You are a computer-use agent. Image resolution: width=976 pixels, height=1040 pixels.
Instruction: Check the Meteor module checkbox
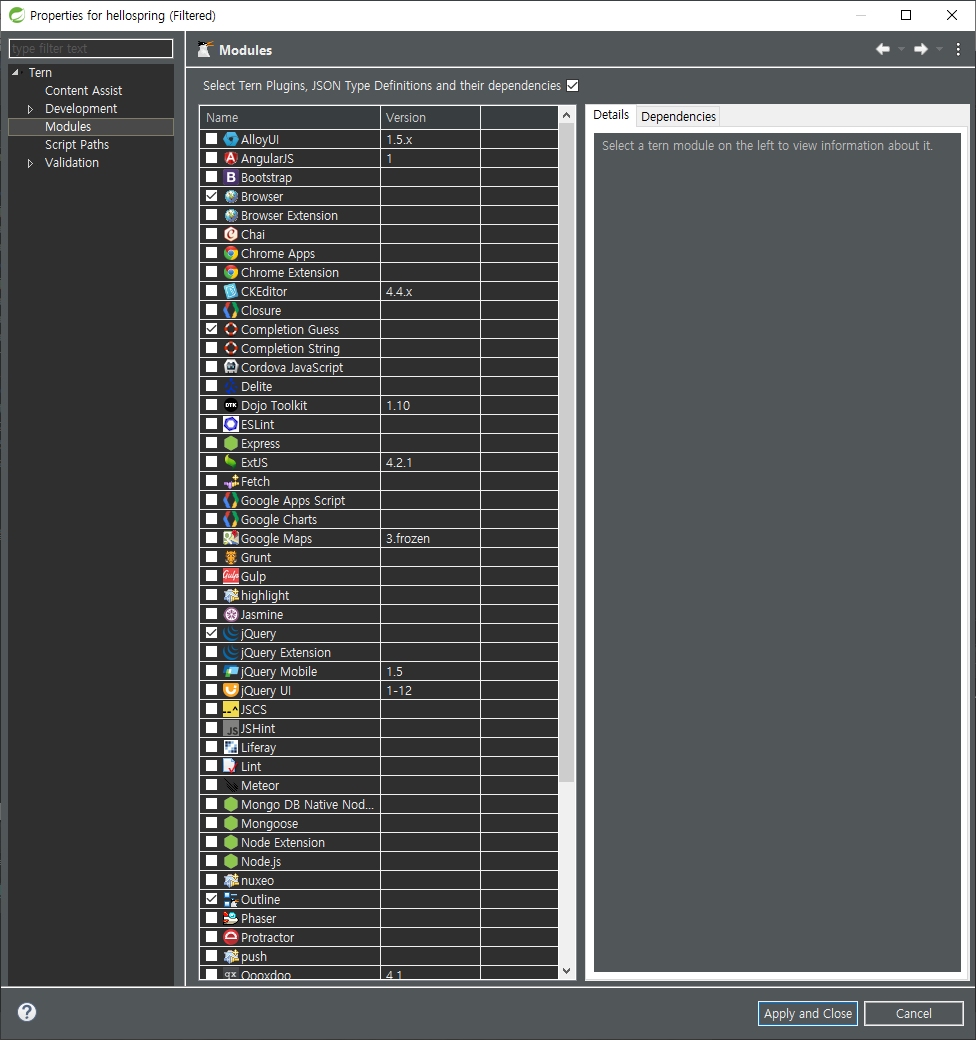(x=212, y=785)
